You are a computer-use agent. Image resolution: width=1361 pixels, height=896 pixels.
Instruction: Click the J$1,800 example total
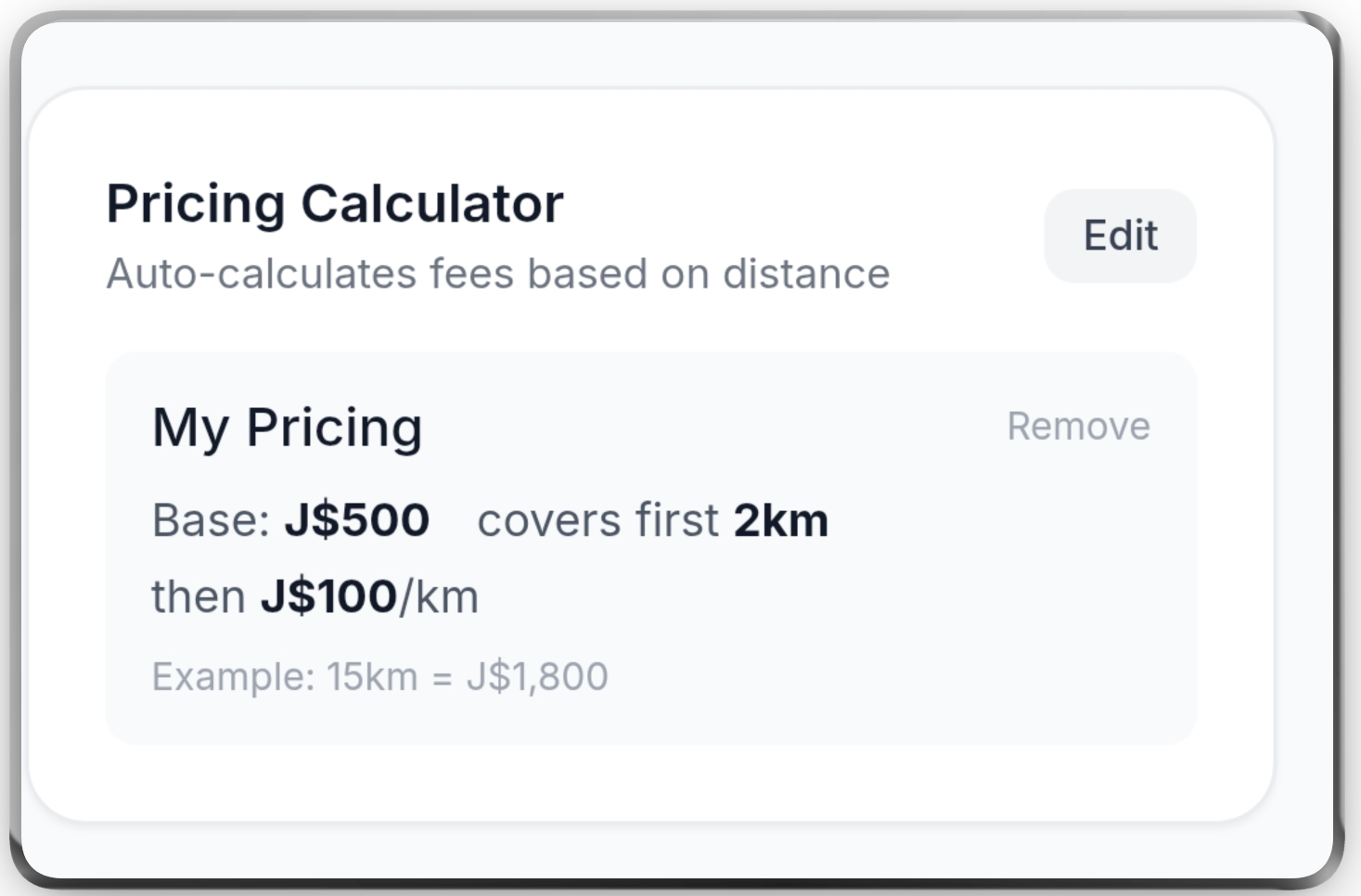538,675
